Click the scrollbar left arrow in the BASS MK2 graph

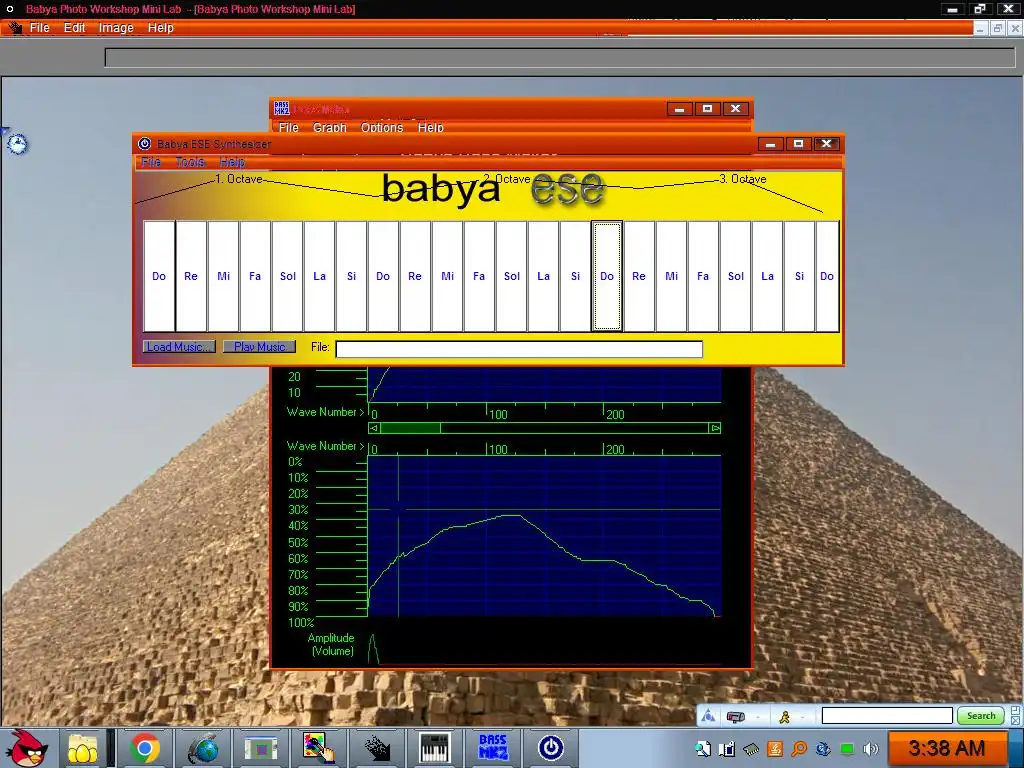click(374, 428)
